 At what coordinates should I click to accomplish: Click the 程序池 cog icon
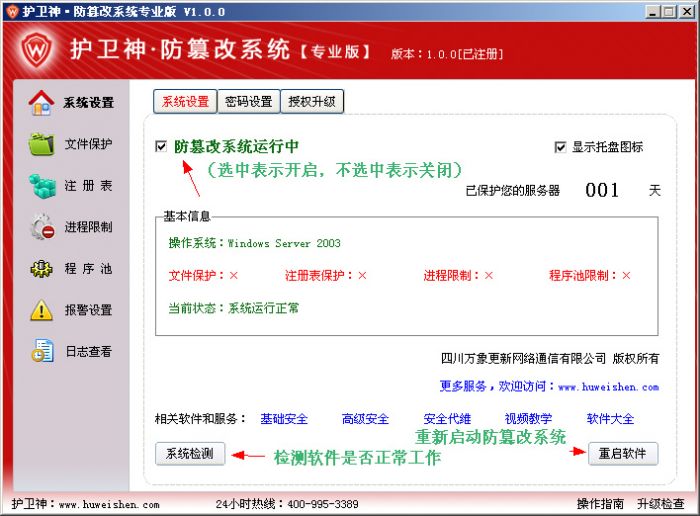click(x=42, y=269)
